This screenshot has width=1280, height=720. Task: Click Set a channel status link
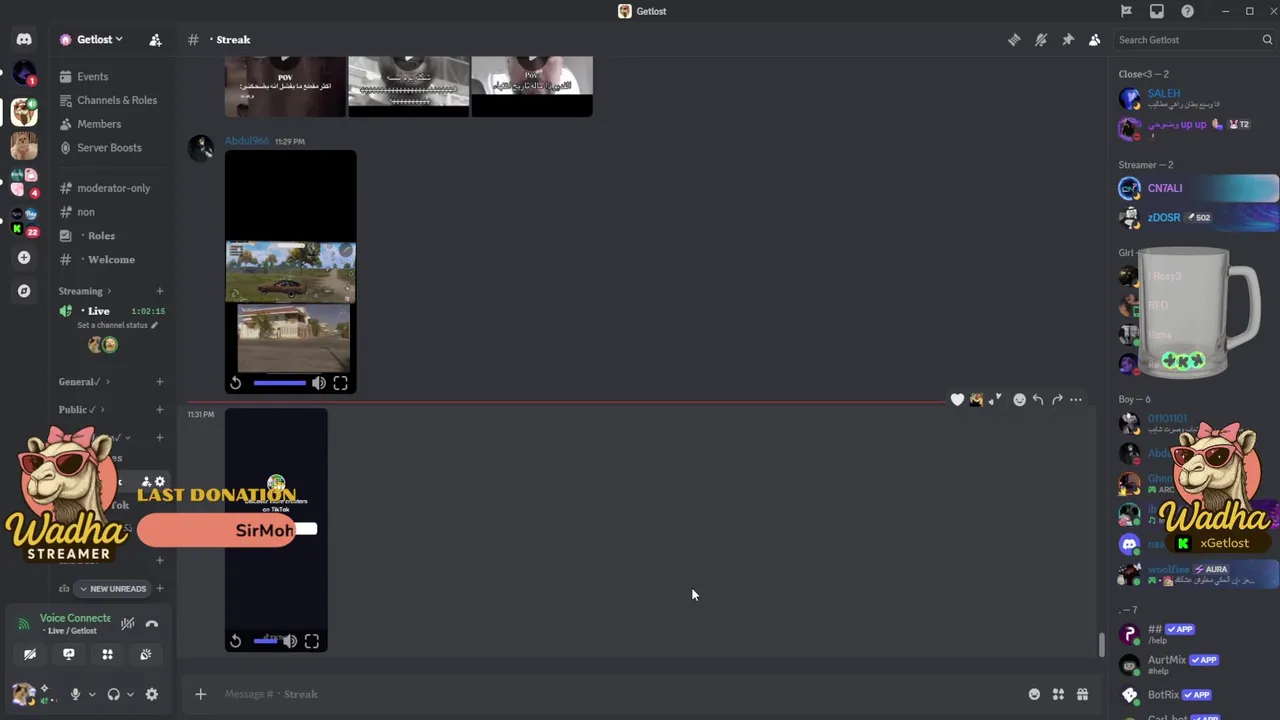[116, 325]
